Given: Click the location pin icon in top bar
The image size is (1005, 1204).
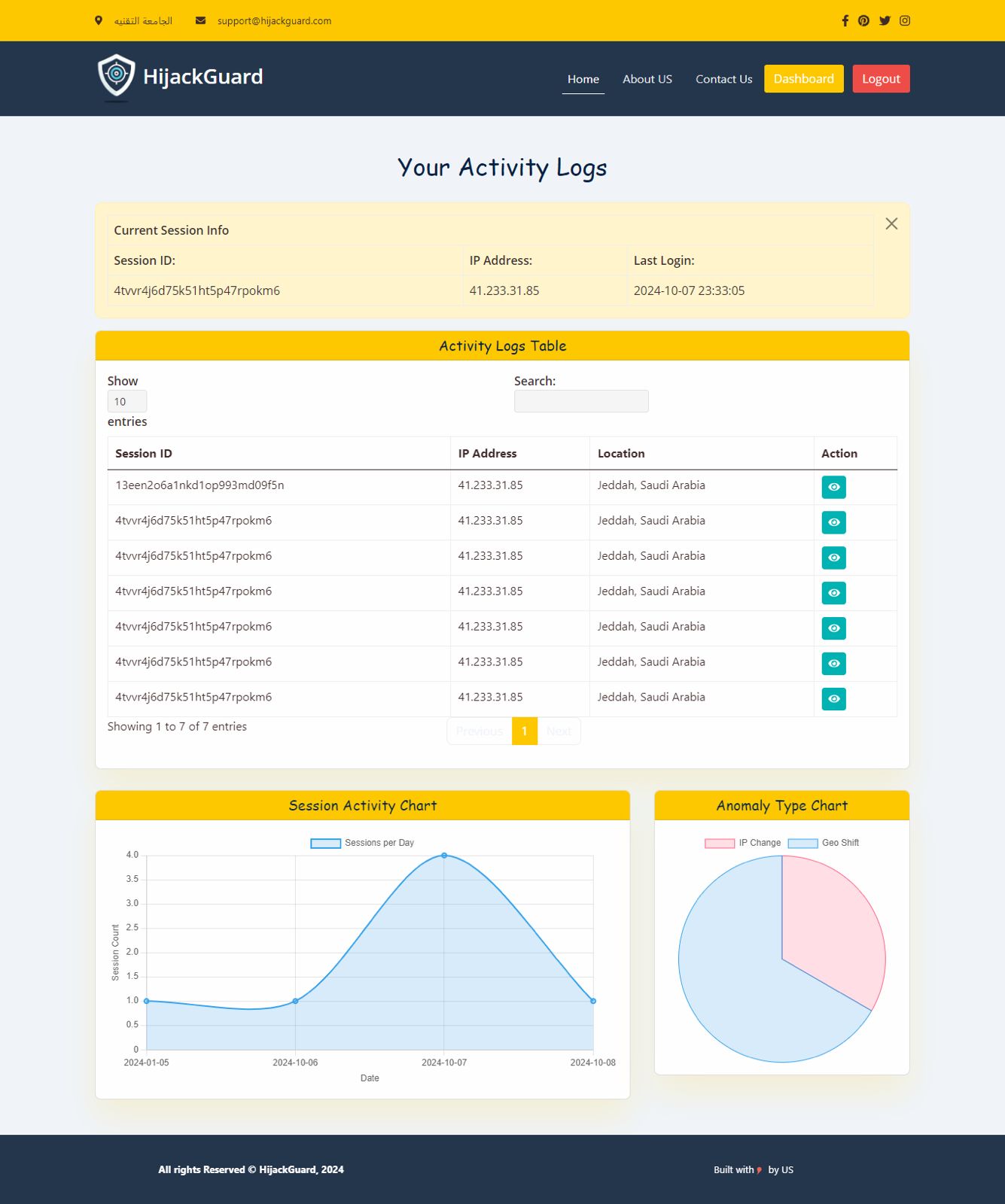Looking at the screenshot, I should coord(99,21).
